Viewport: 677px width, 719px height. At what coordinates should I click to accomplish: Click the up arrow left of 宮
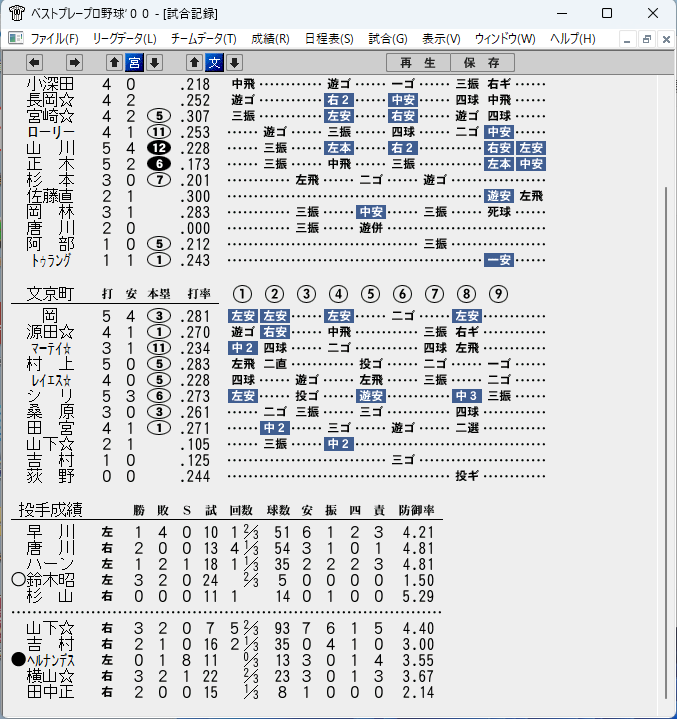point(114,62)
